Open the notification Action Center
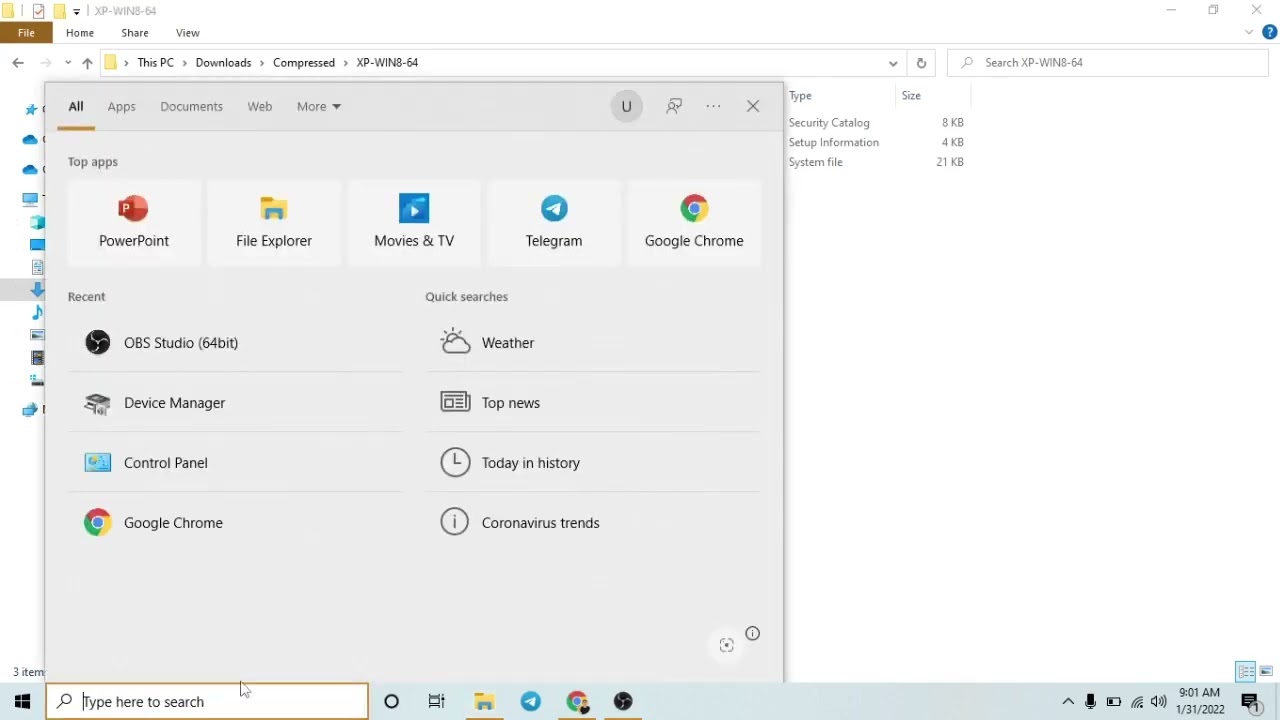 pyautogui.click(x=1251, y=702)
